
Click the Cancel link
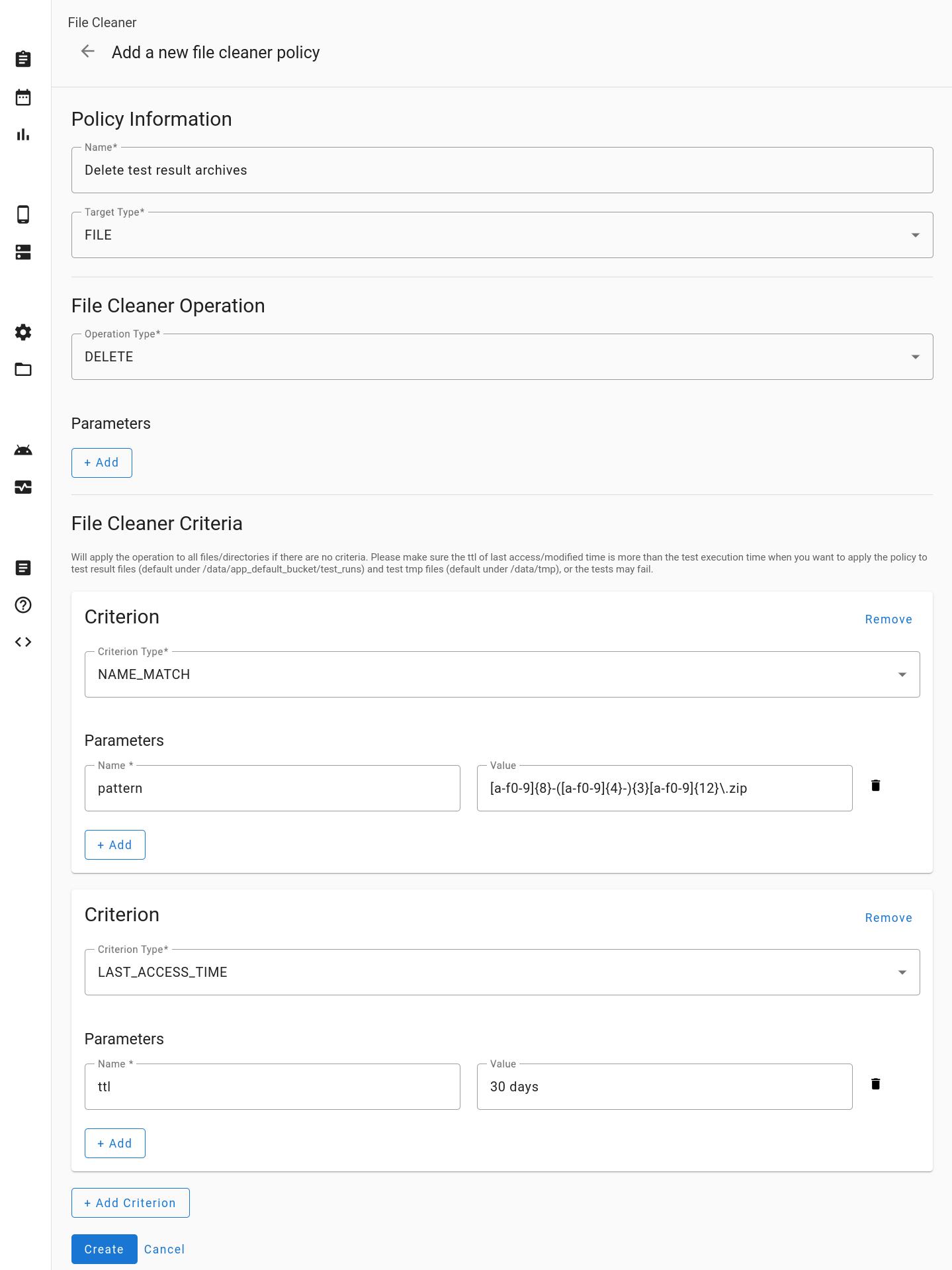pos(164,1249)
